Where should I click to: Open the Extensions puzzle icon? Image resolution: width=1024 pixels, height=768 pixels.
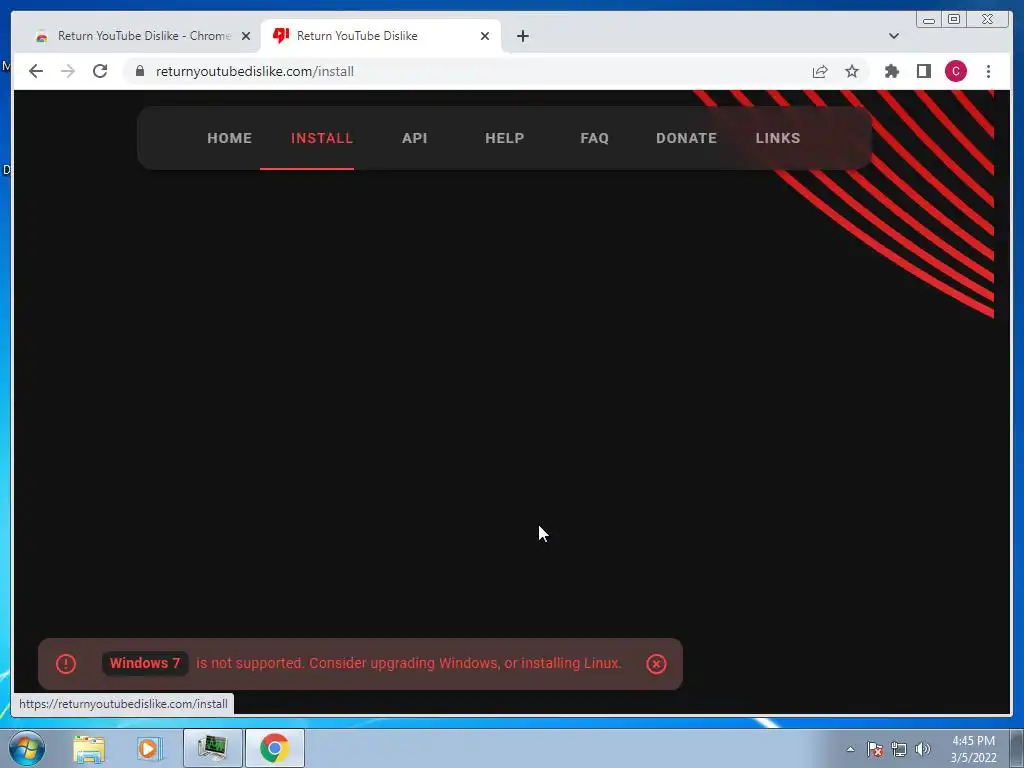pyautogui.click(x=891, y=71)
